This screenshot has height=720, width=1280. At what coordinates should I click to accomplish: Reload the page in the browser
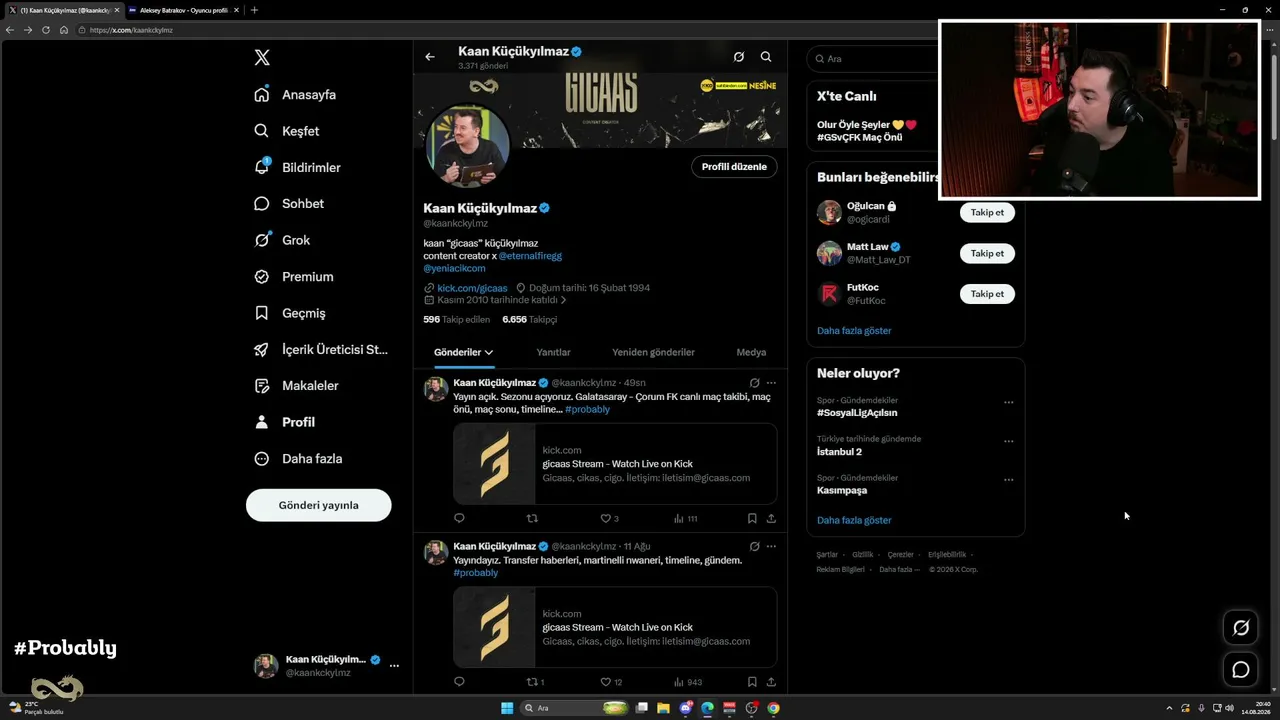45,30
